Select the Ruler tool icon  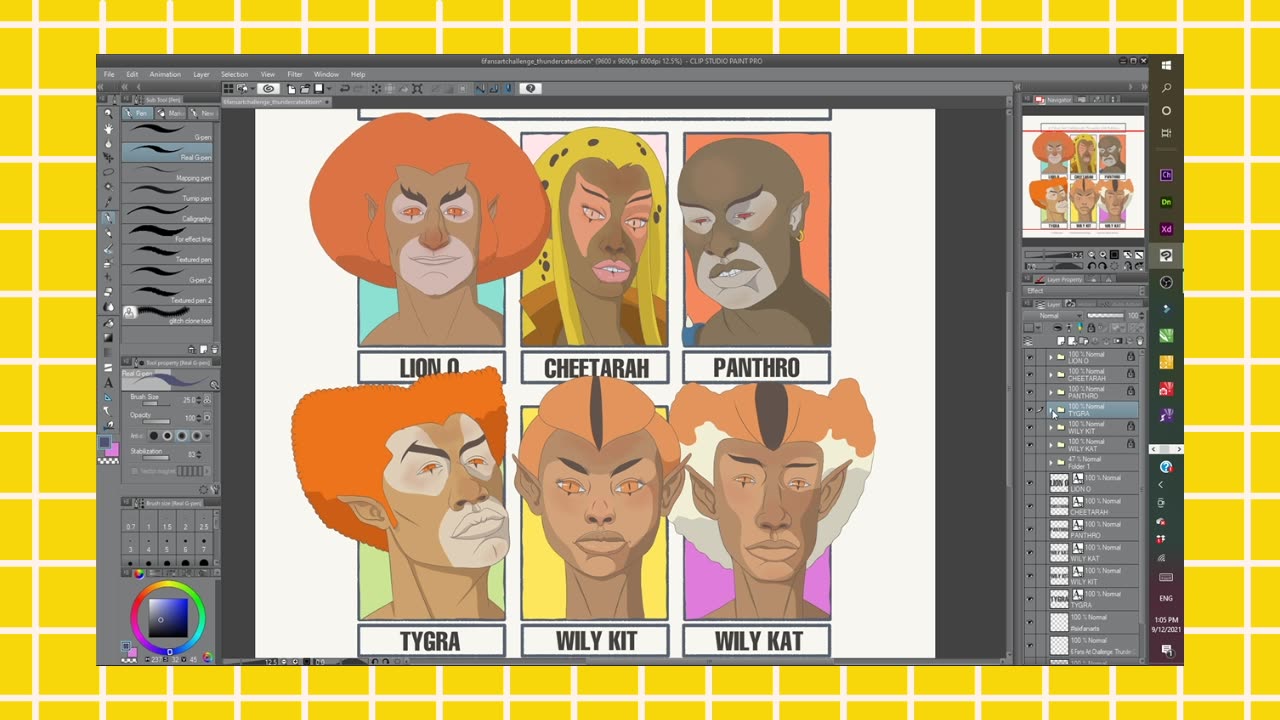click(x=108, y=397)
